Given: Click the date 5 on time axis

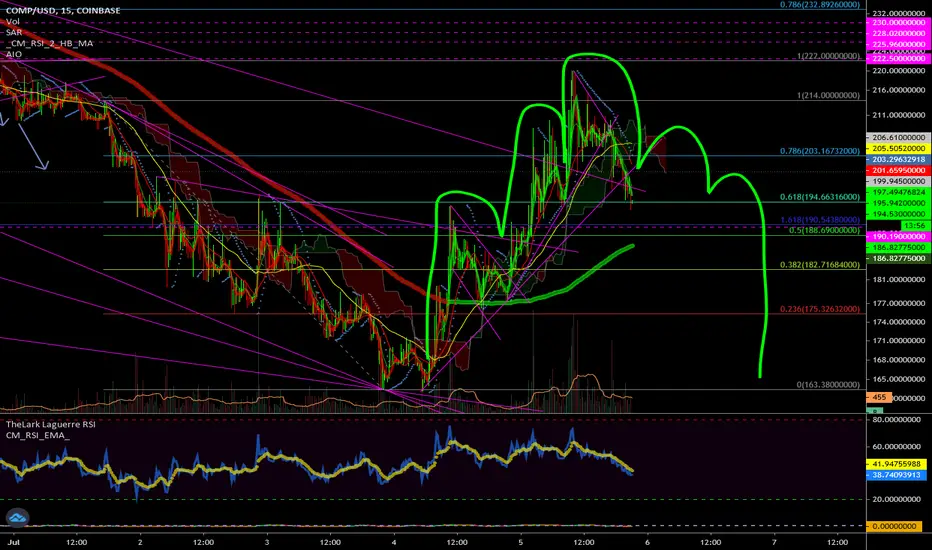Looking at the screenshot, I should point(521,542).
